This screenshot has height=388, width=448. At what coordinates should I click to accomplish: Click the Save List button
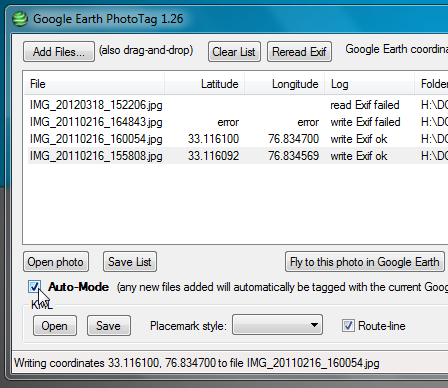130,262
